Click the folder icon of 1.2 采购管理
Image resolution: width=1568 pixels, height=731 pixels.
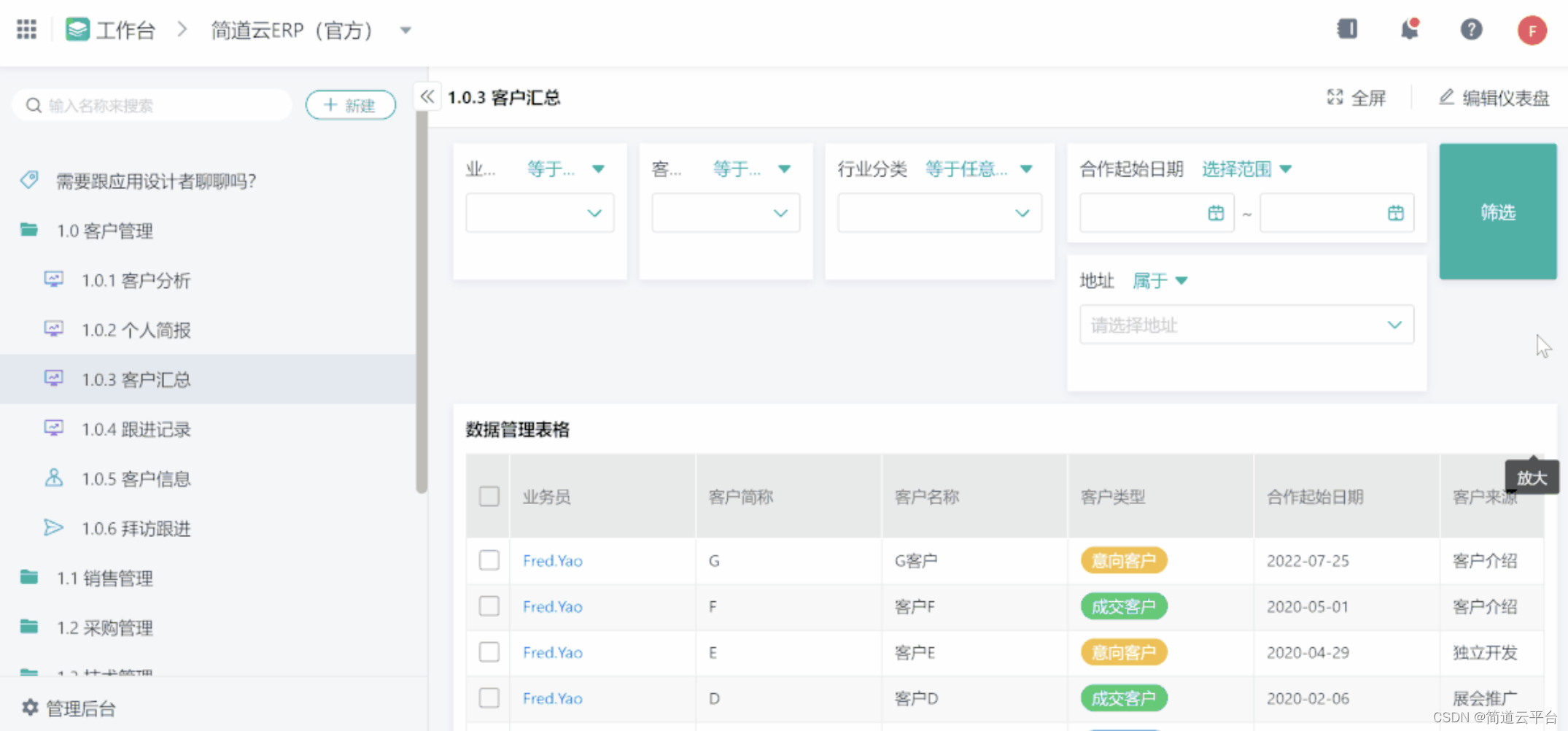coord(29,627)
